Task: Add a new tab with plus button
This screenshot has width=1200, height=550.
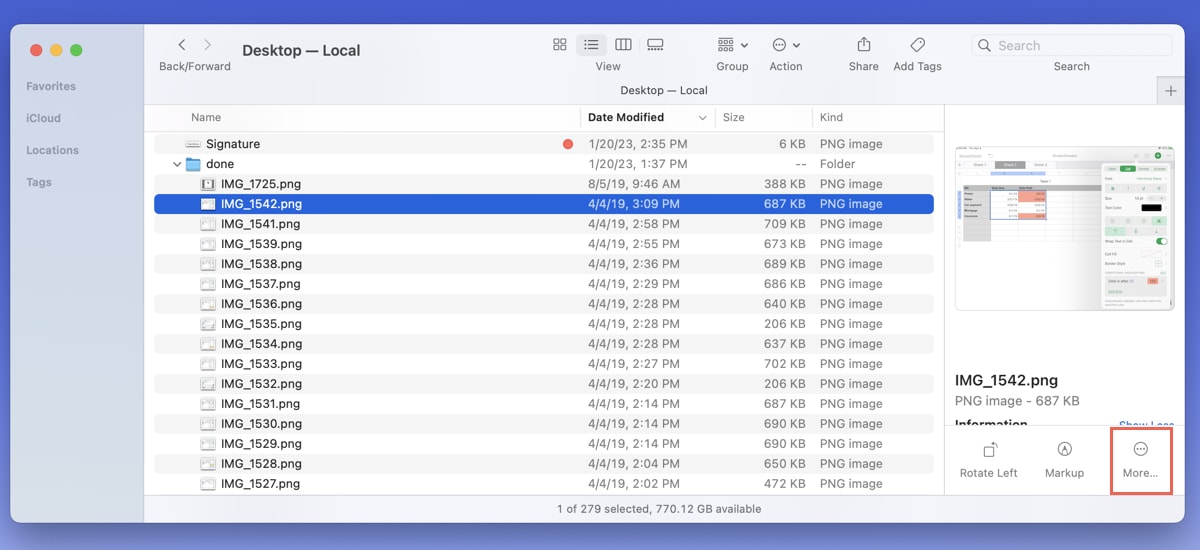Action: 1171,91
